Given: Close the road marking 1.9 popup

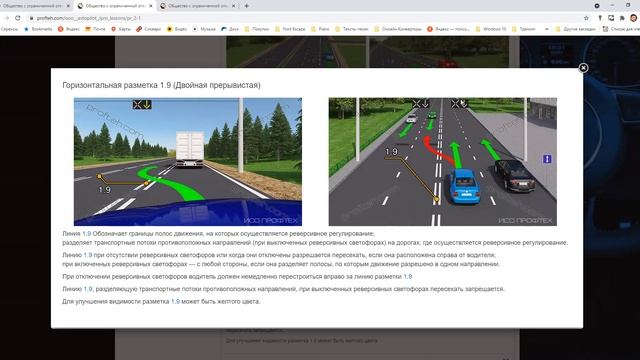Looking at the screenshot, I should (x=583, y=68).
